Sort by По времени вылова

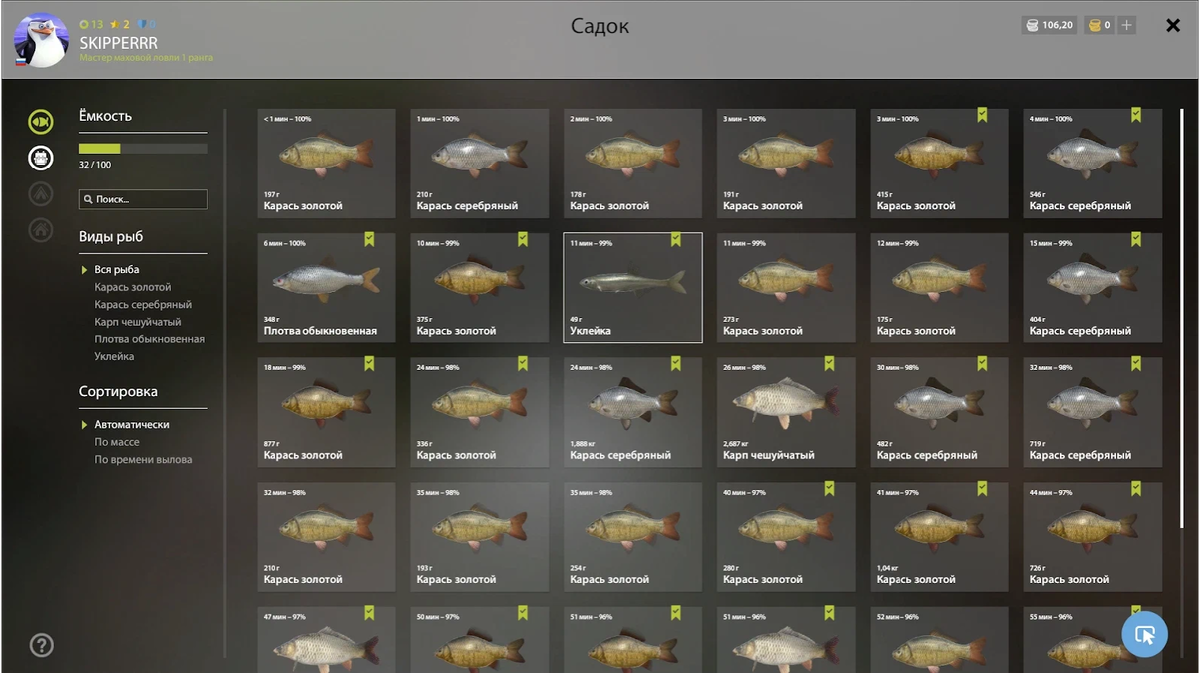click(143, 460)
